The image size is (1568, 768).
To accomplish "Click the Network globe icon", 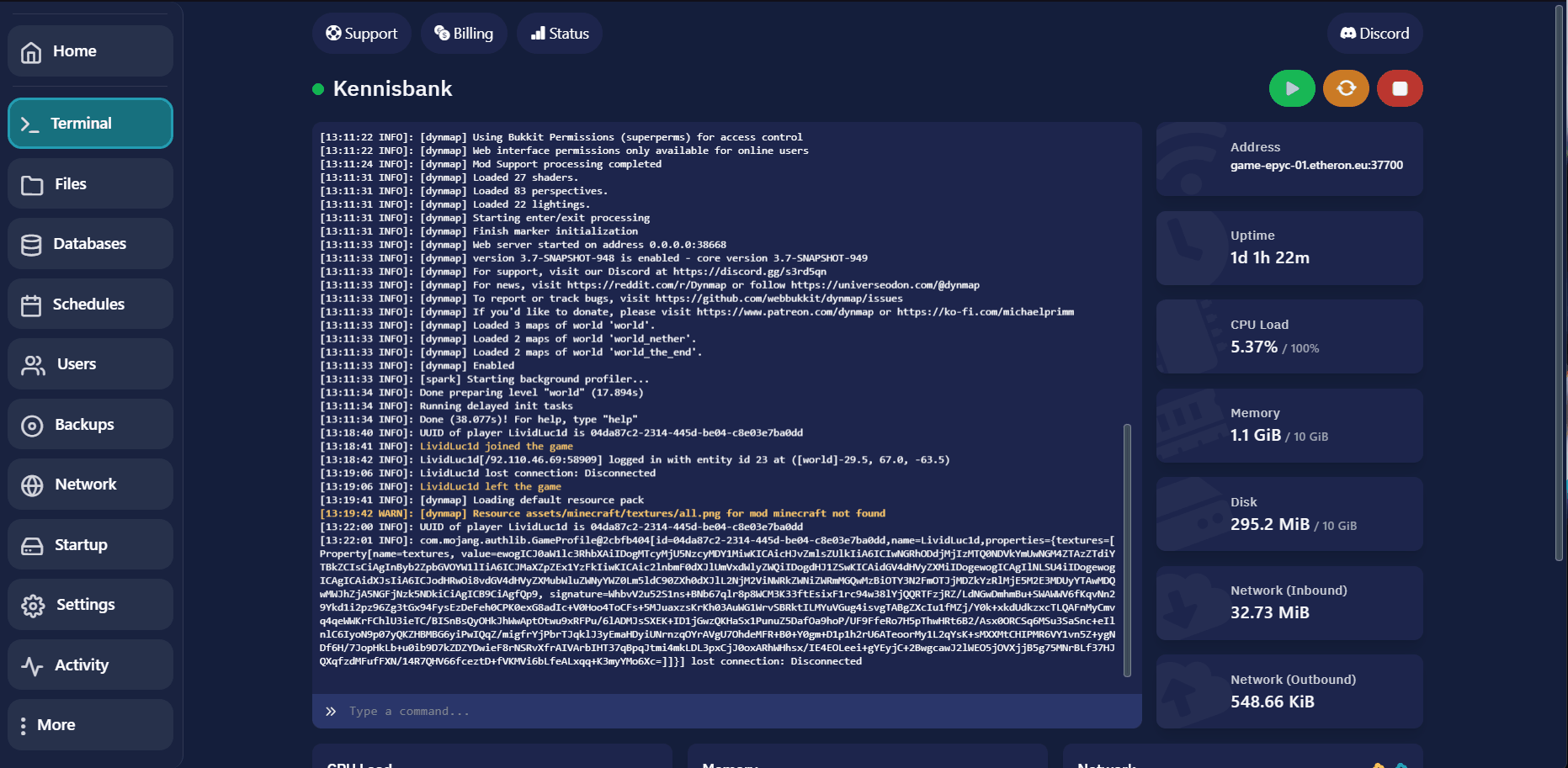I will pyautogui.click(x=32, y=485).
